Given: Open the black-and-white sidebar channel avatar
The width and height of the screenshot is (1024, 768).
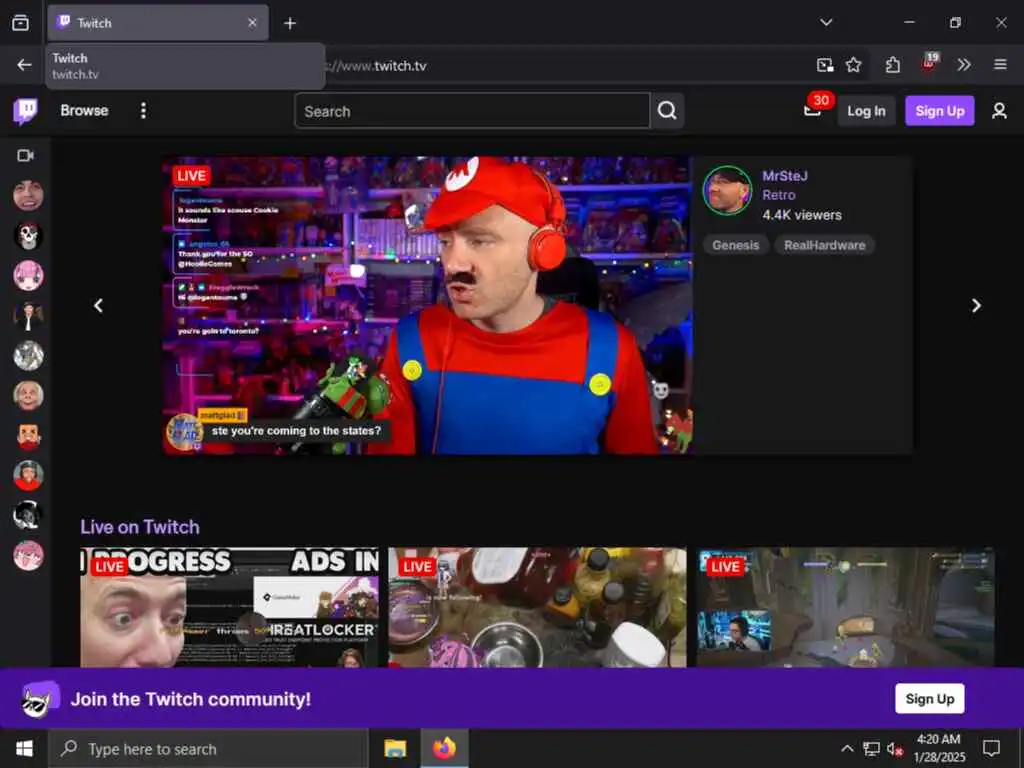Looking at the screenshot, I should [28, 515].
